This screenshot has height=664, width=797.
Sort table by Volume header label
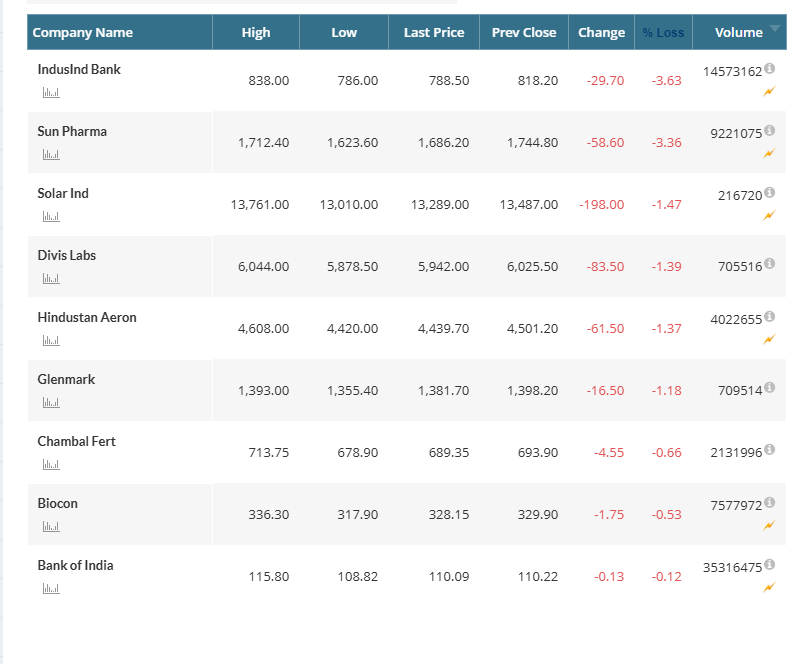739,33
